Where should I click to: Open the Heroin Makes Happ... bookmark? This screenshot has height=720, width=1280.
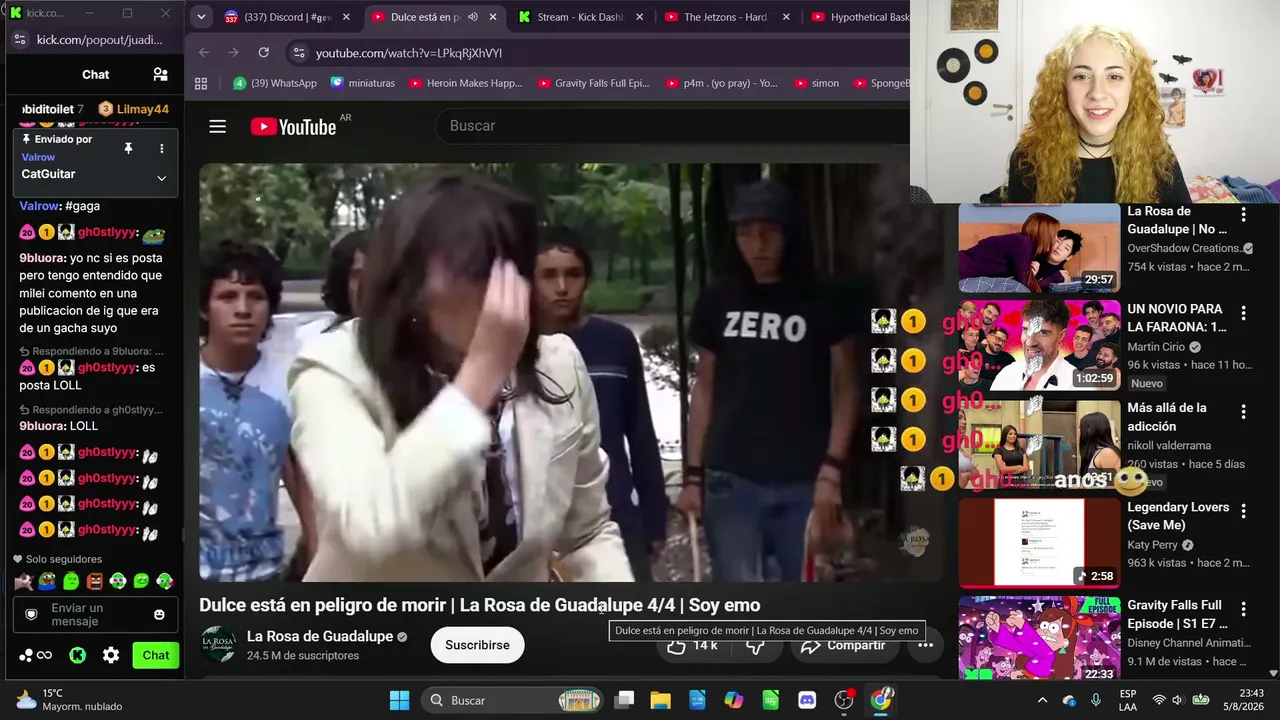click(465, 83)
